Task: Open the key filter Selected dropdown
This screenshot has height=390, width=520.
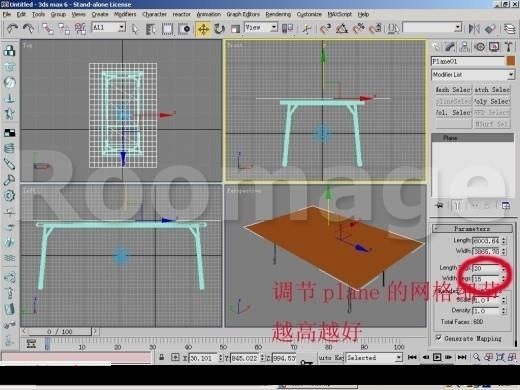Action: (x=373, y=358)
